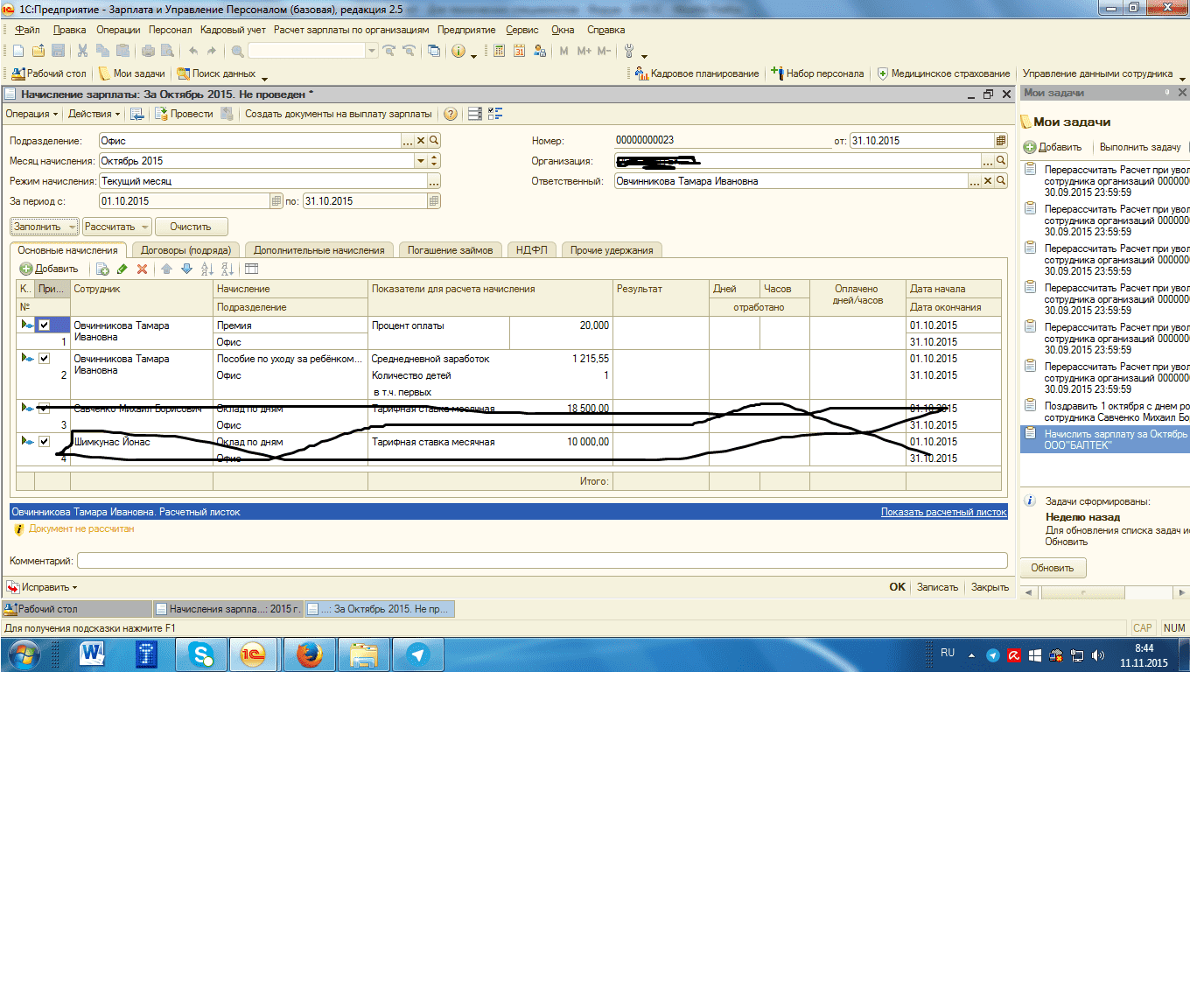Viewport: 1190px width, 1008px height.
Task: Toggle checkbox in Шимкунас Йонас row
Action: click(x=44, y=442)
